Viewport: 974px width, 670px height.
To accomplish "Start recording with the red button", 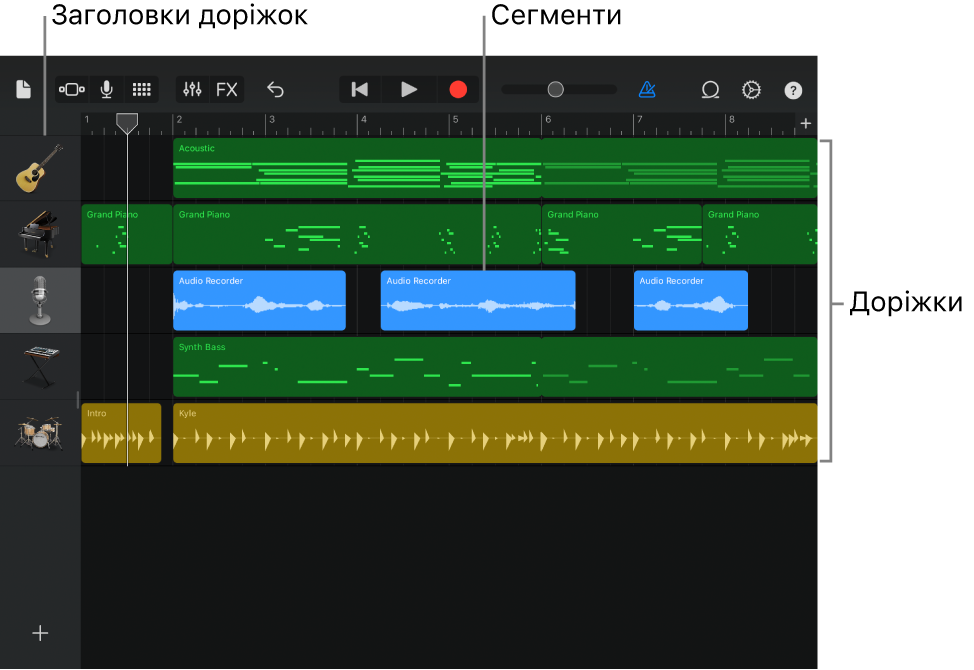I will click(x=458, y=89).
